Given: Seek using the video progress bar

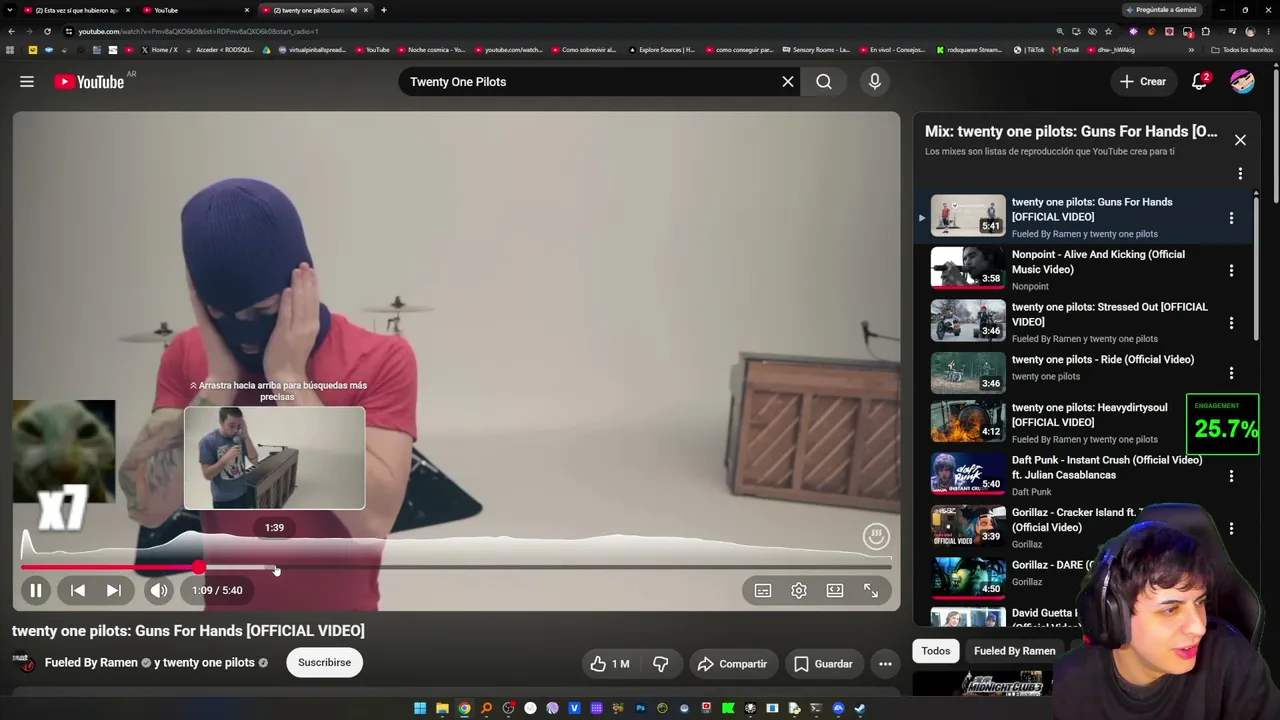Looking at the screenshot, I should pos(456,568).
